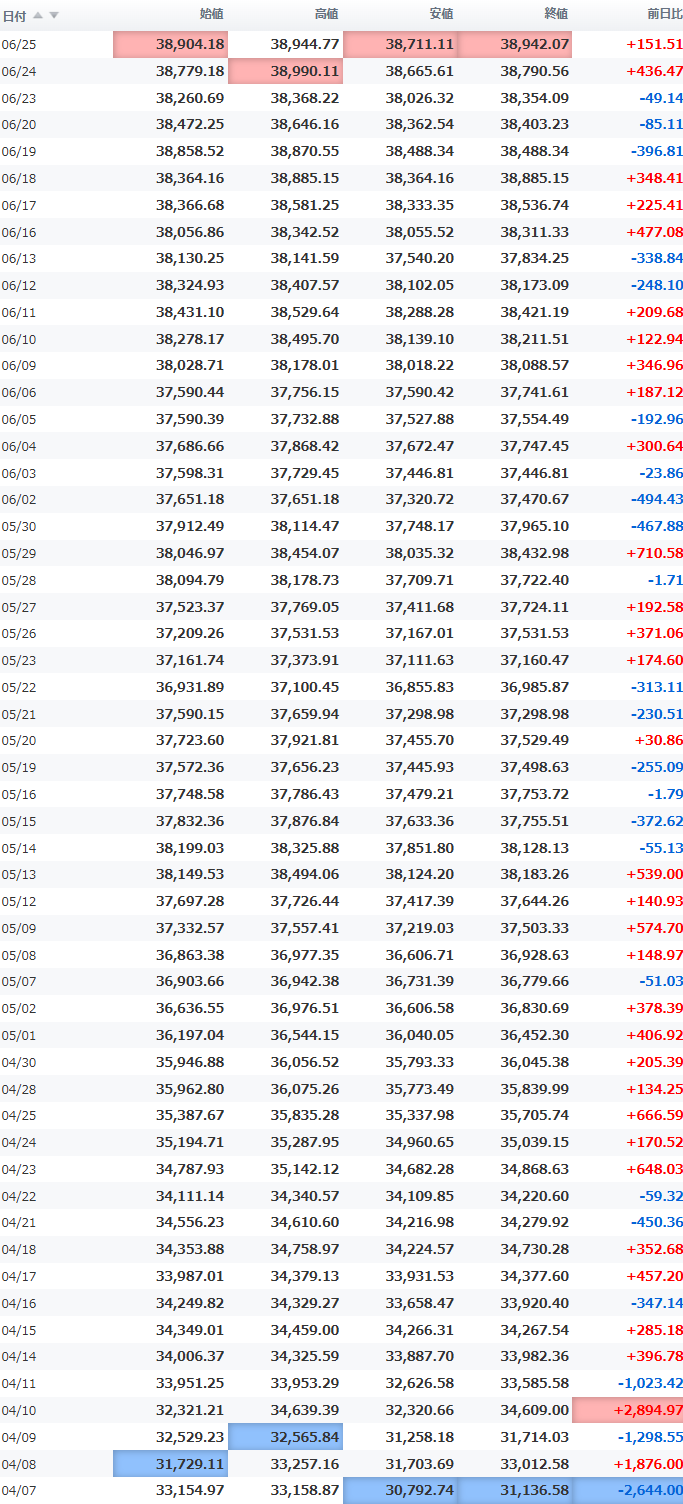Click the 06/25 closing value 38,942.07
The height and width of the screenshot is (1504, 683).
click(x=515, y=45)
